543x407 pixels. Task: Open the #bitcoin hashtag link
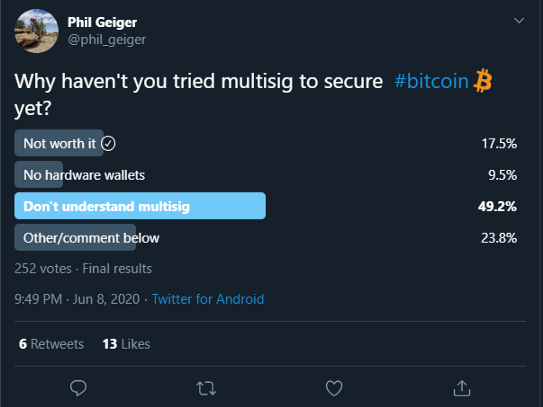(431, 81)
